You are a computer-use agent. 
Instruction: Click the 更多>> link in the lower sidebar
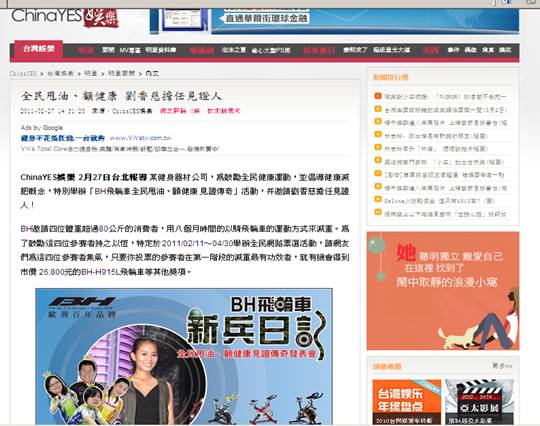(502, 365)
